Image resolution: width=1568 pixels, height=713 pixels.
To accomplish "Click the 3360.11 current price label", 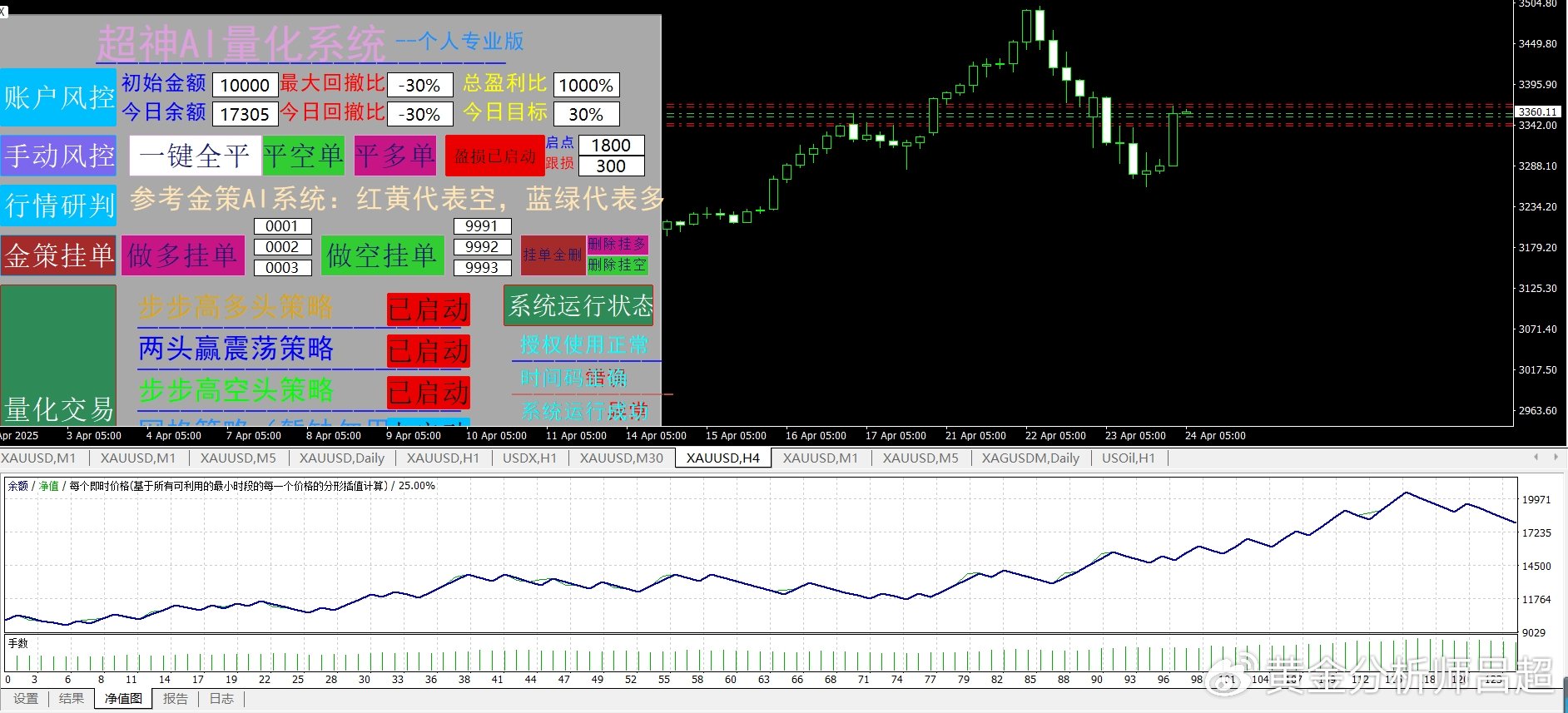I will point(1538,111).
